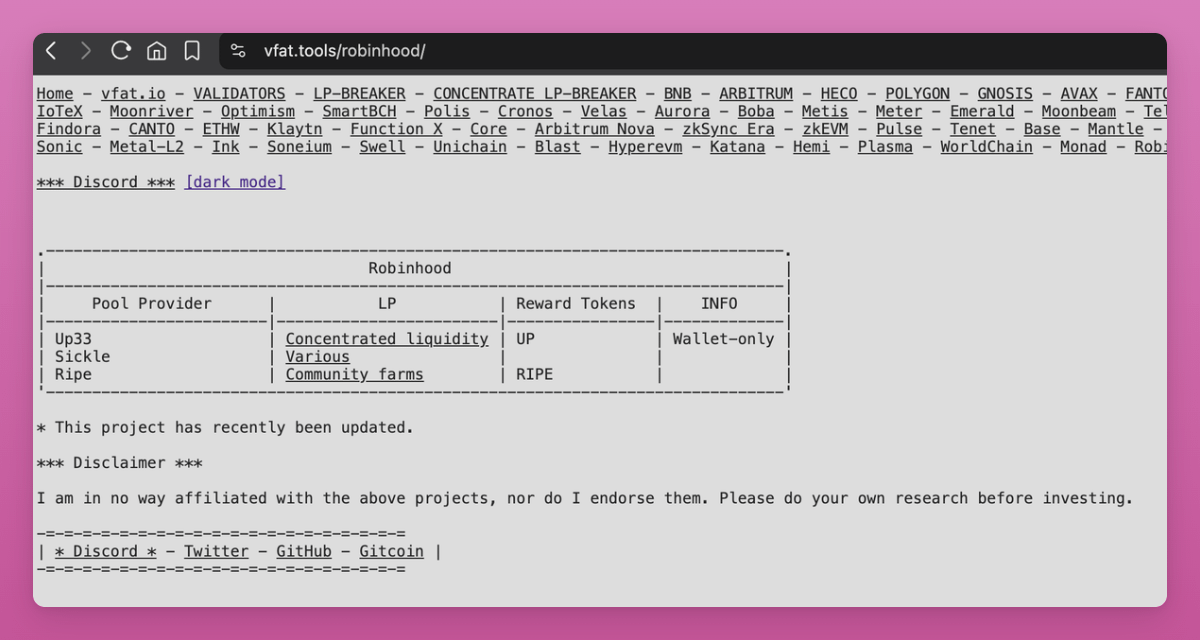Choose the WorldChain link
This screenshot has width=1200, height=640.
986,147
